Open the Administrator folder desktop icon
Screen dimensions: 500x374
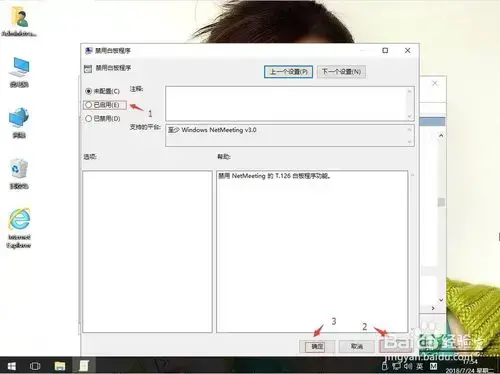[x=19, y=22]
